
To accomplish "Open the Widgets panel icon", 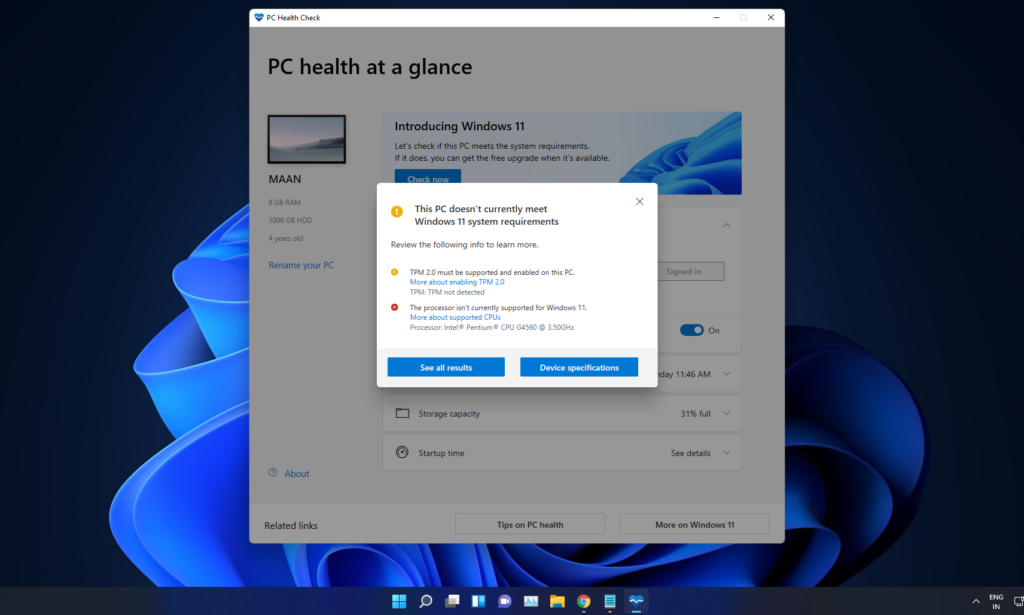I will [x=478, y=601].
